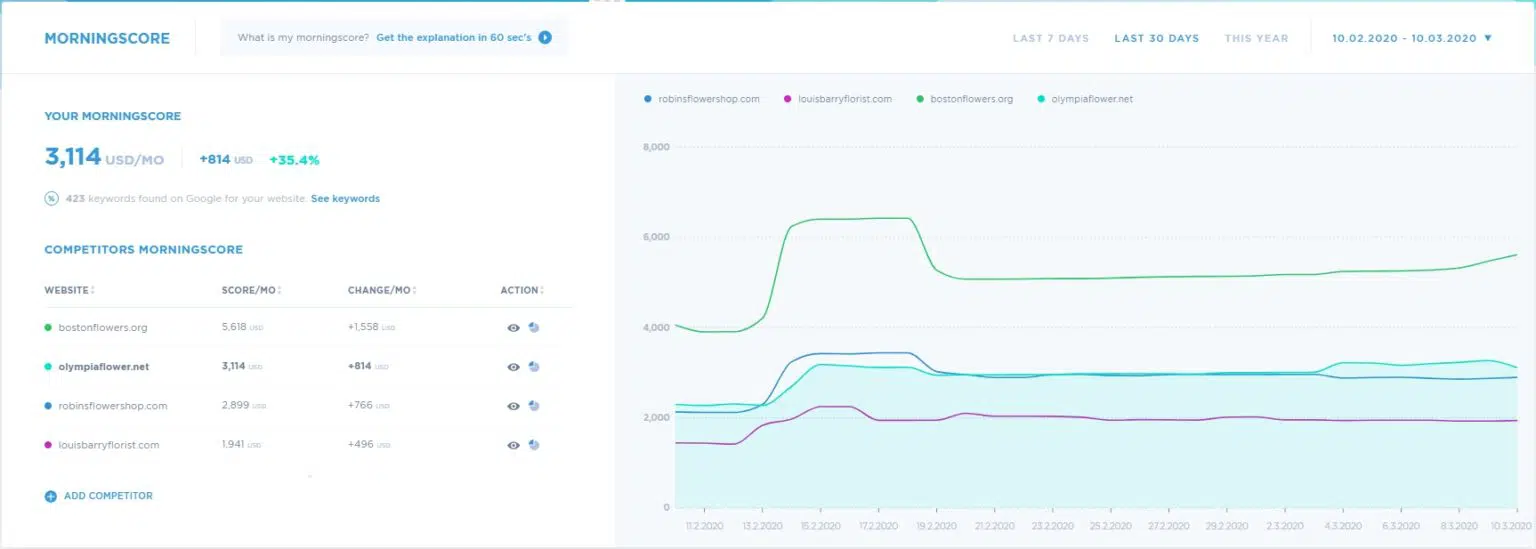Image resolution: width=1536 pixels, height=549 pixels.
Task: Open the date range 10.02.2020 - 10.03.2020 dropdown
Action: coord(1412,38)
